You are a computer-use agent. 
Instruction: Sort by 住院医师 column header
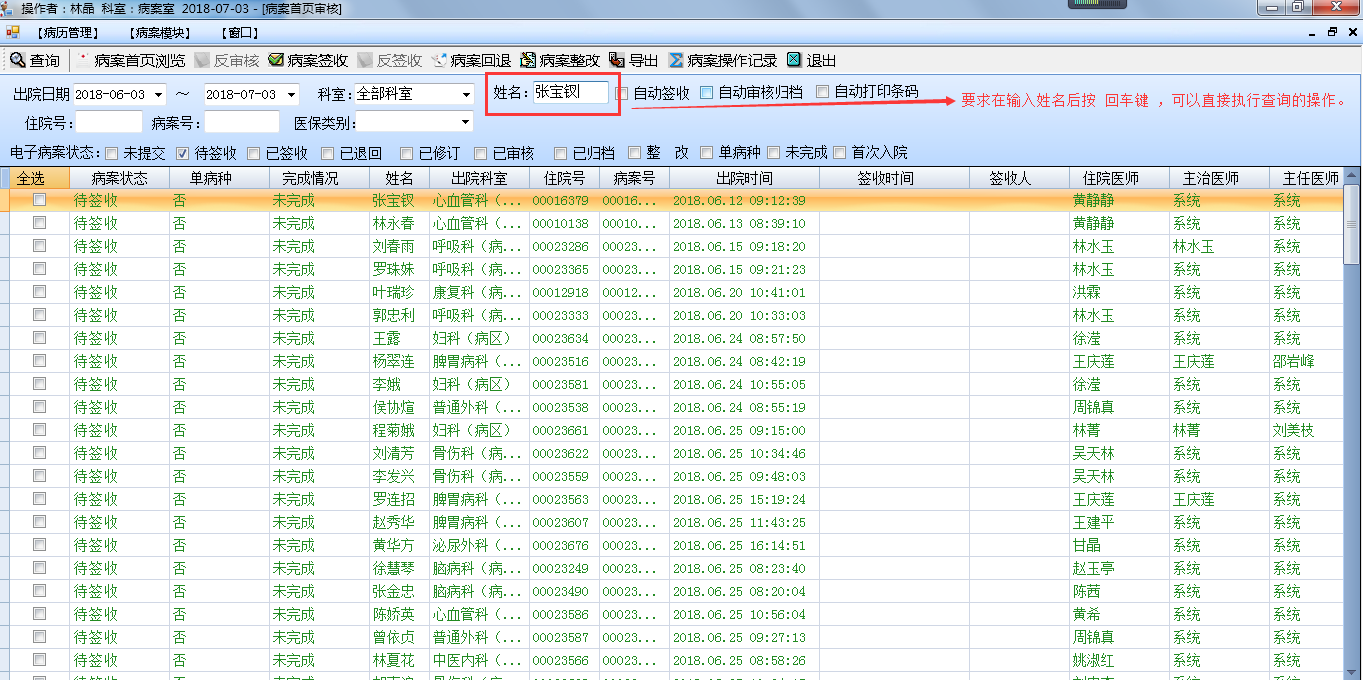coord(1119,178)
